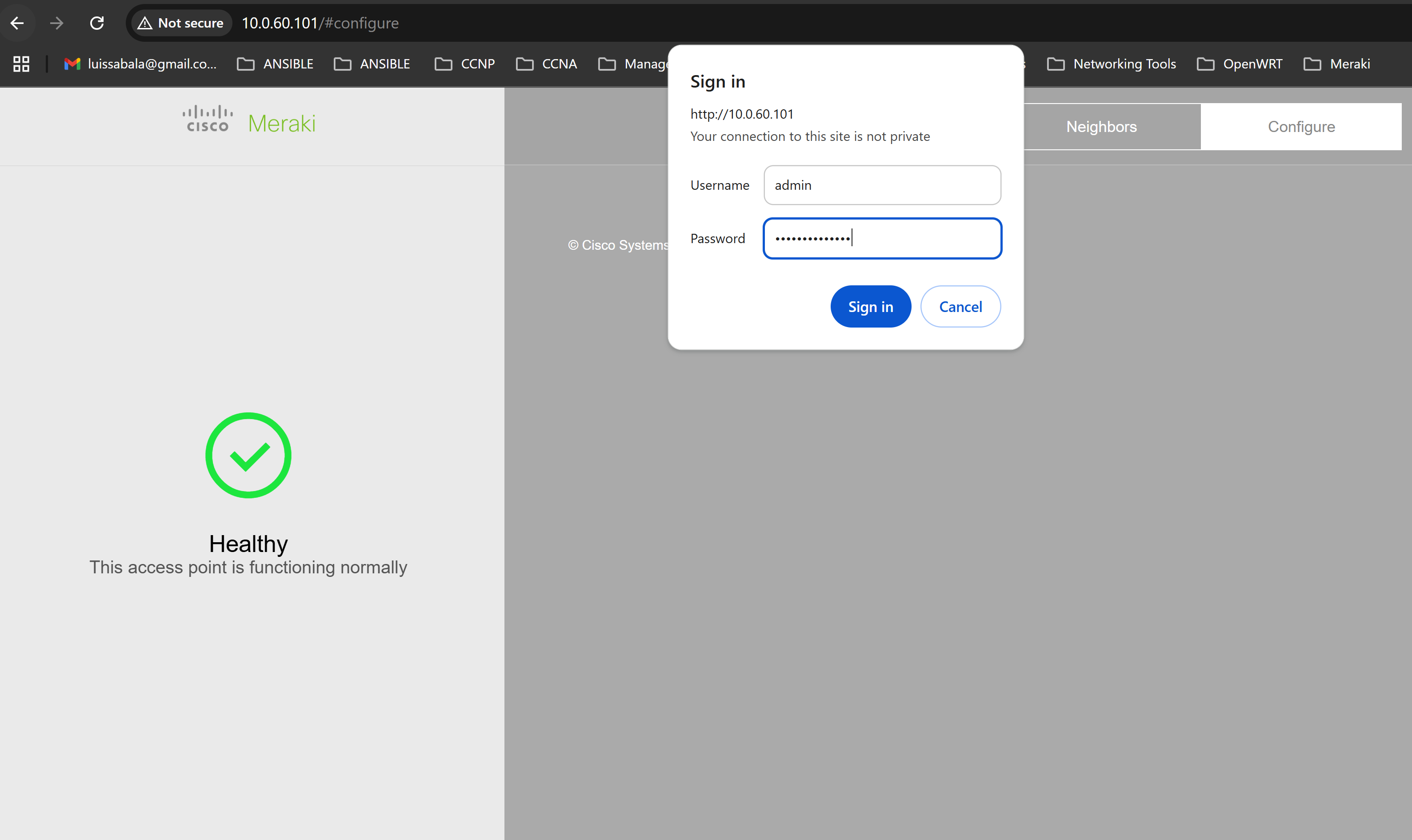Screen dimensions: 1412x840
Task: Click the browser forward arrow
Action: pos(56,23)
